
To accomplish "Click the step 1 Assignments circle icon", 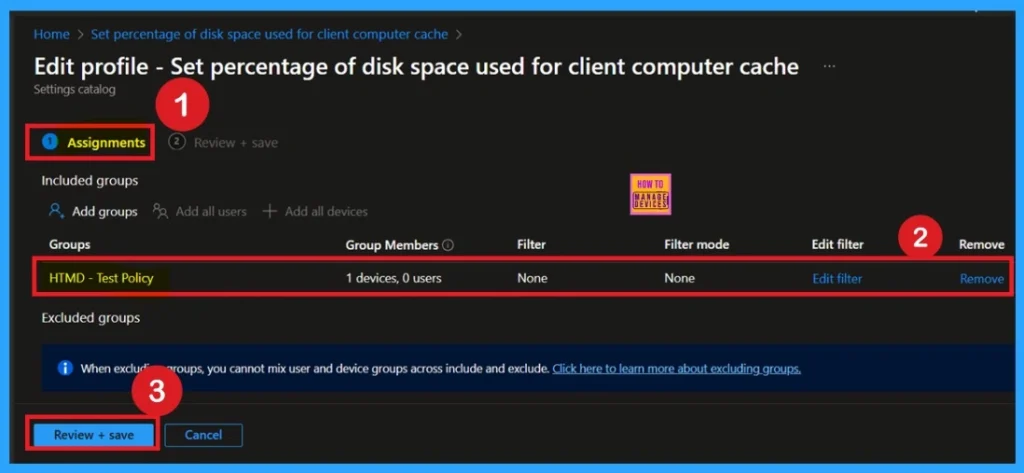I will coord(50,142).
